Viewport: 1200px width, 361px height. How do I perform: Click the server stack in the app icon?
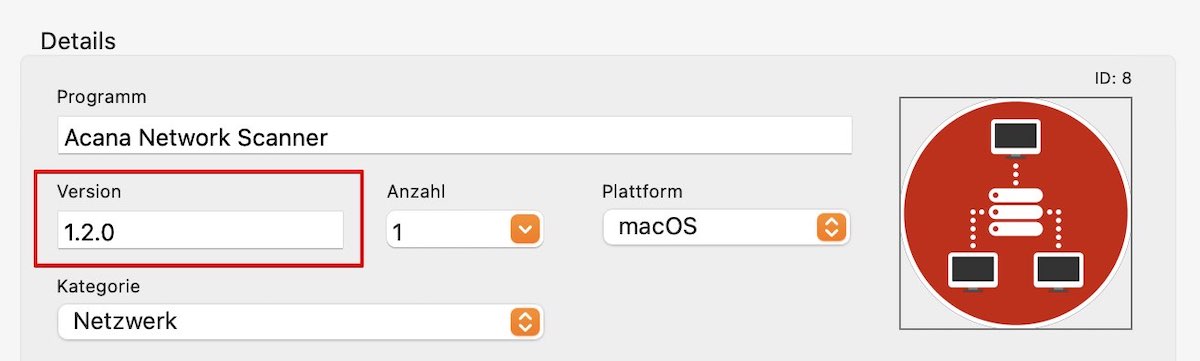coord(1016,212)
